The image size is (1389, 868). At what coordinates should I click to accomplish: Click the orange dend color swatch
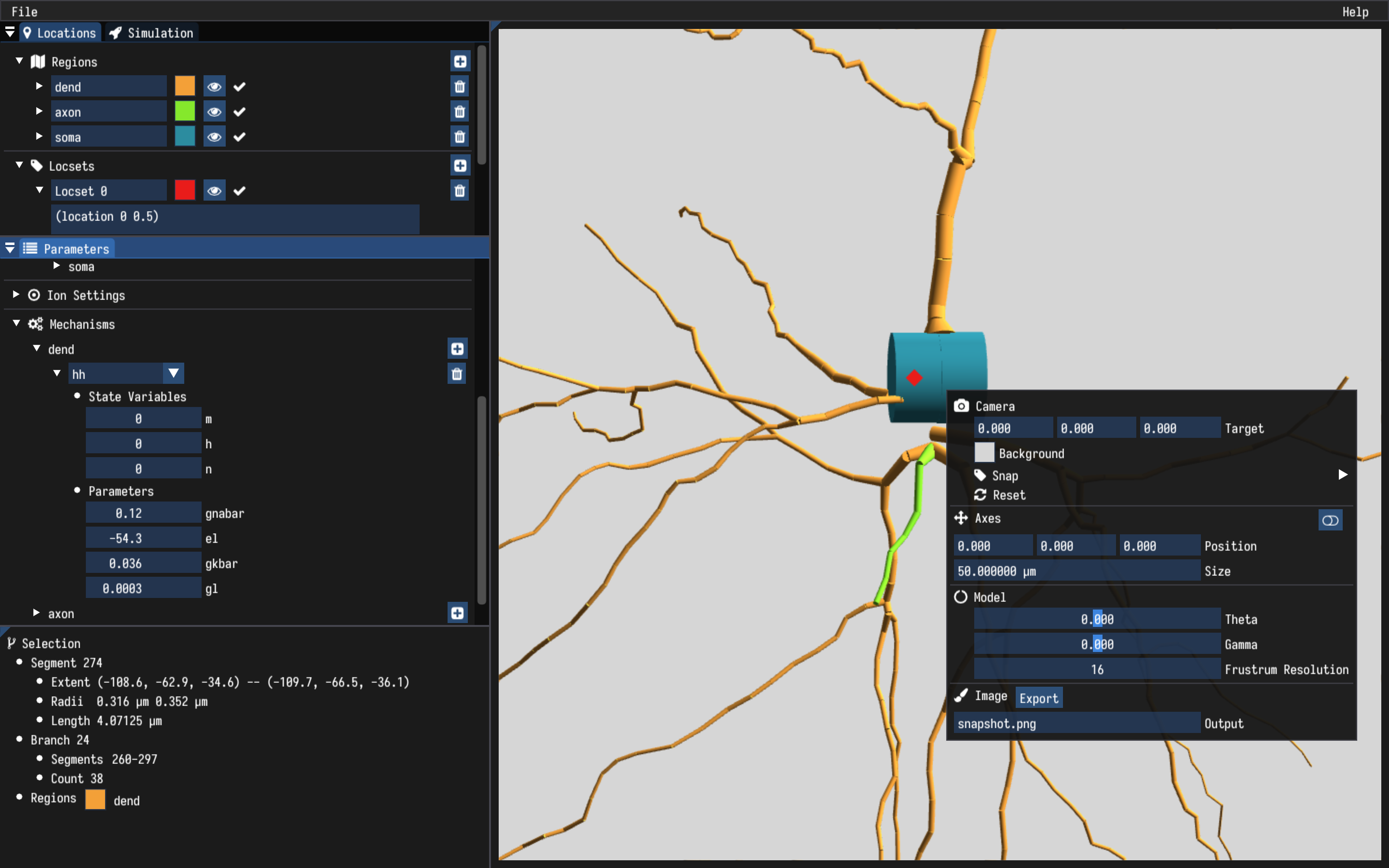184,88
